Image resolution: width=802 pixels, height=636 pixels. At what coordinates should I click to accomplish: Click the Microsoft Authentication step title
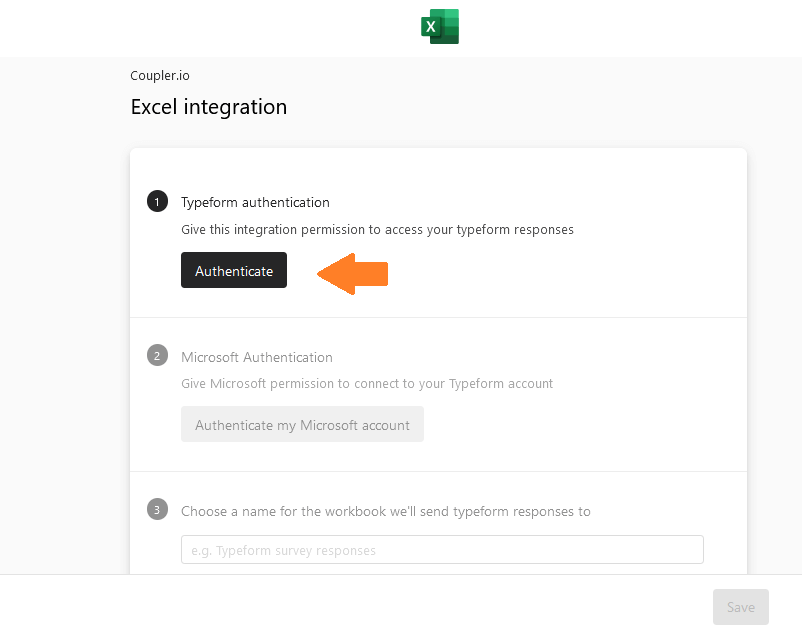tap(257, 357)
